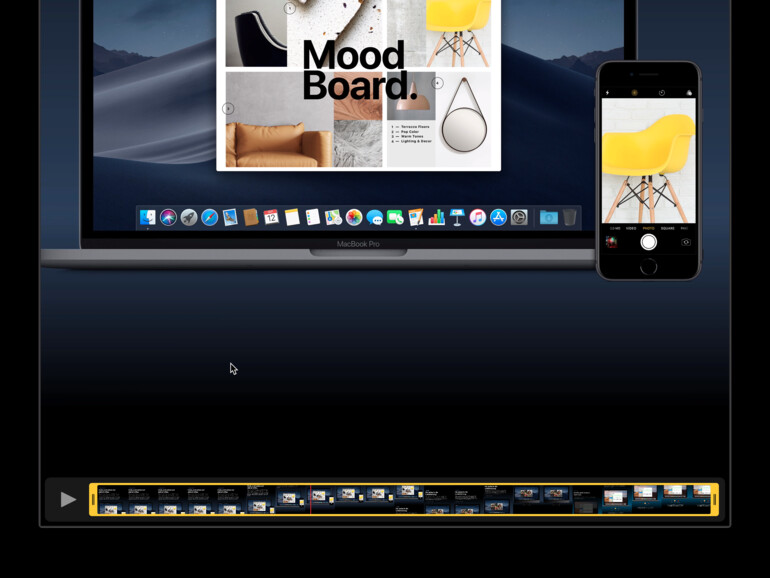The height and width of the screenshot is (578, 770).
Task: Switch iPhone camera to VIDEO mode
Action: 631,228
